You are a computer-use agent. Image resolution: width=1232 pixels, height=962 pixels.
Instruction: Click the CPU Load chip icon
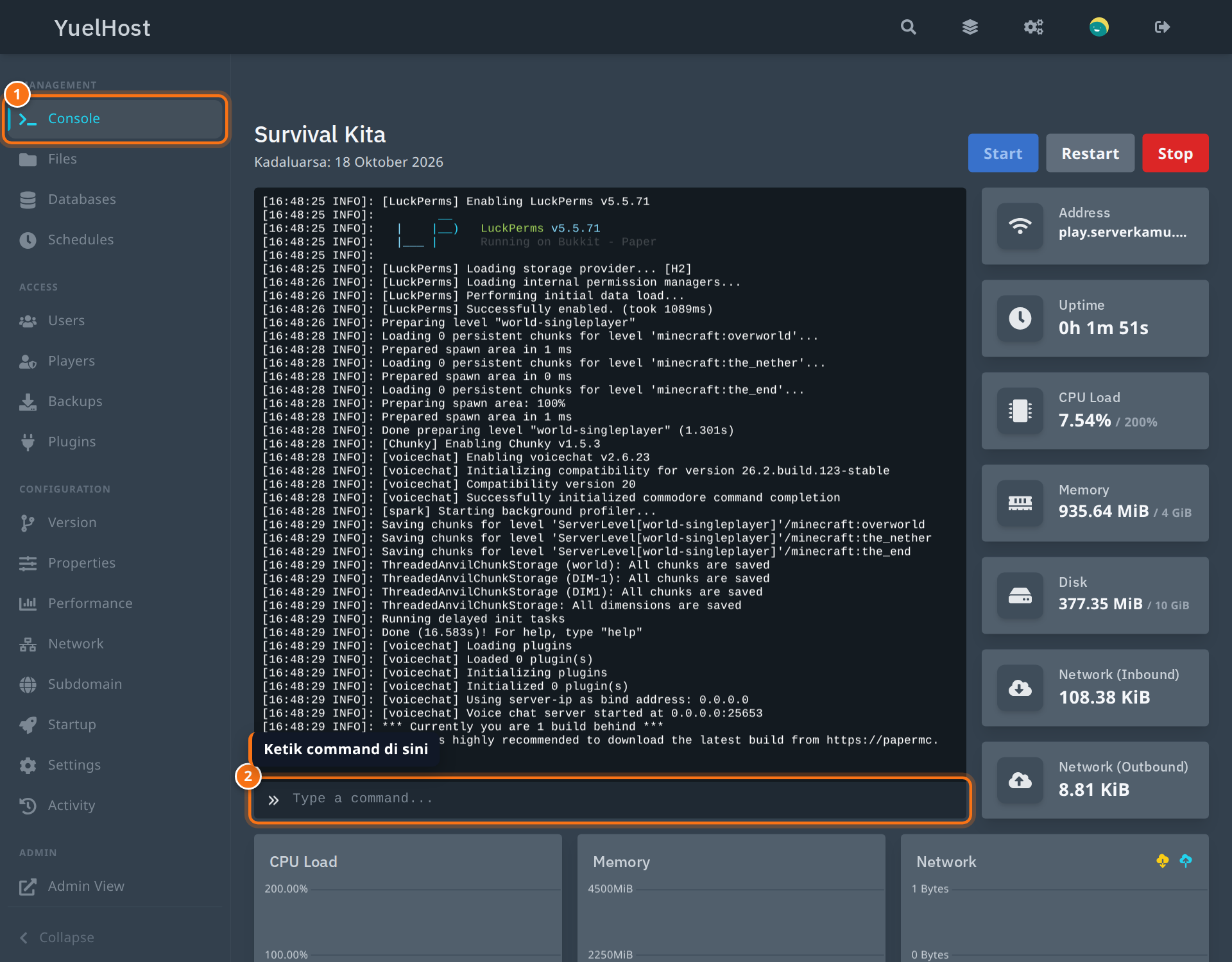(x=1020, y=410)
